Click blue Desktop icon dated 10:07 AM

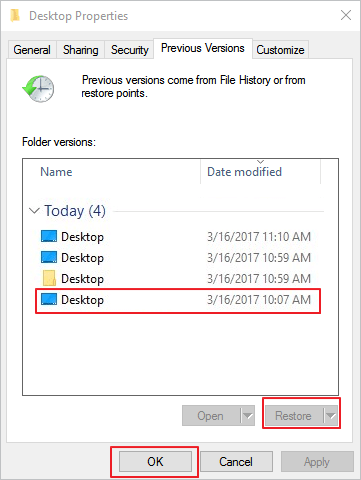point(49,299)
